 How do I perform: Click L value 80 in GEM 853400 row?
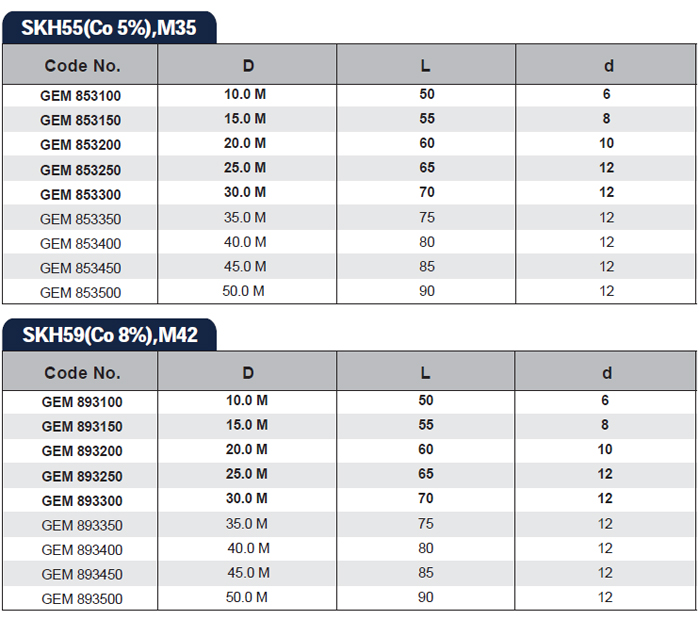(x=426, y=242)
